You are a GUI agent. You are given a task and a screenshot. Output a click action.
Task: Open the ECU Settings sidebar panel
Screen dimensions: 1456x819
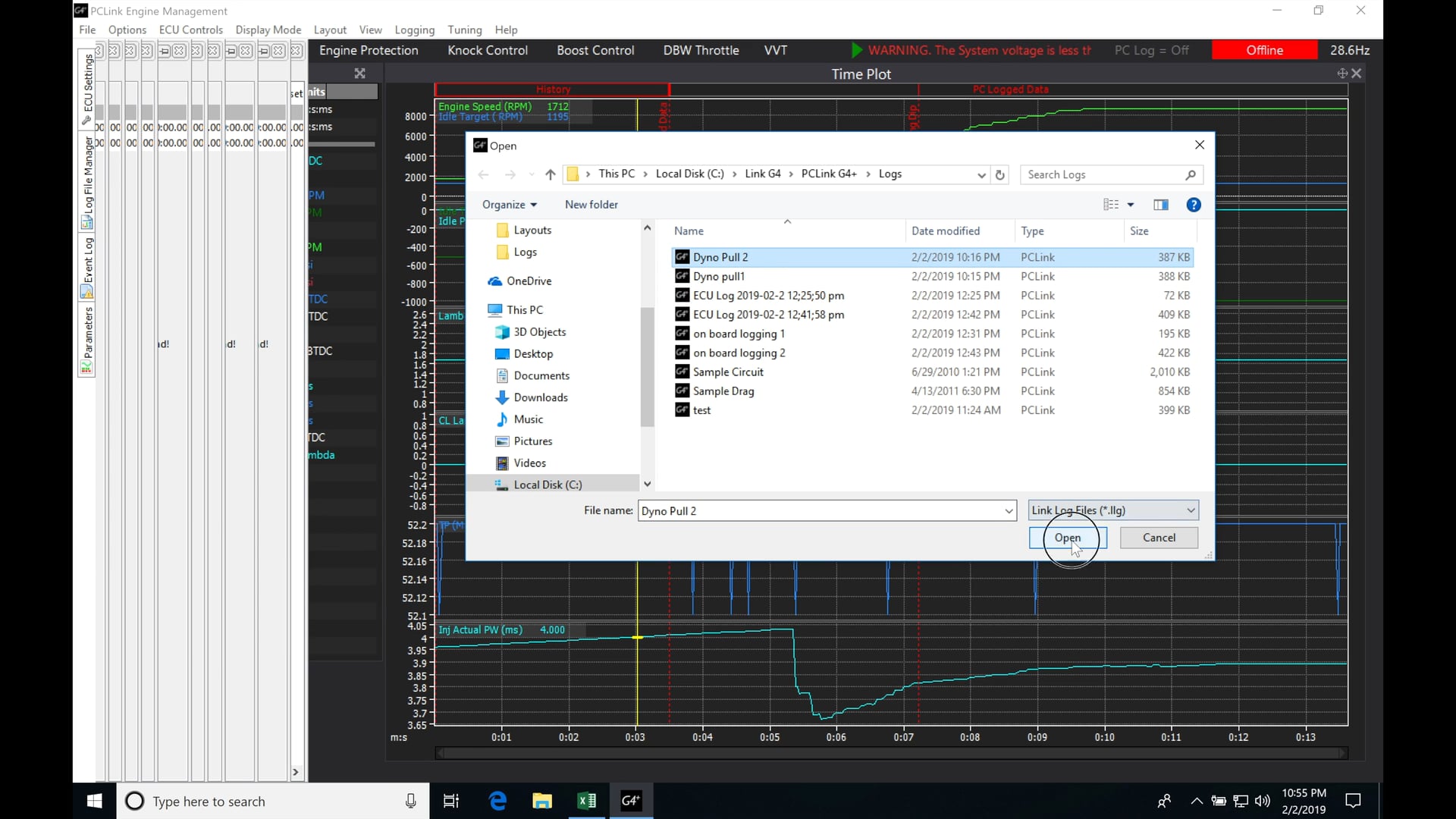[x=86, y=87]
